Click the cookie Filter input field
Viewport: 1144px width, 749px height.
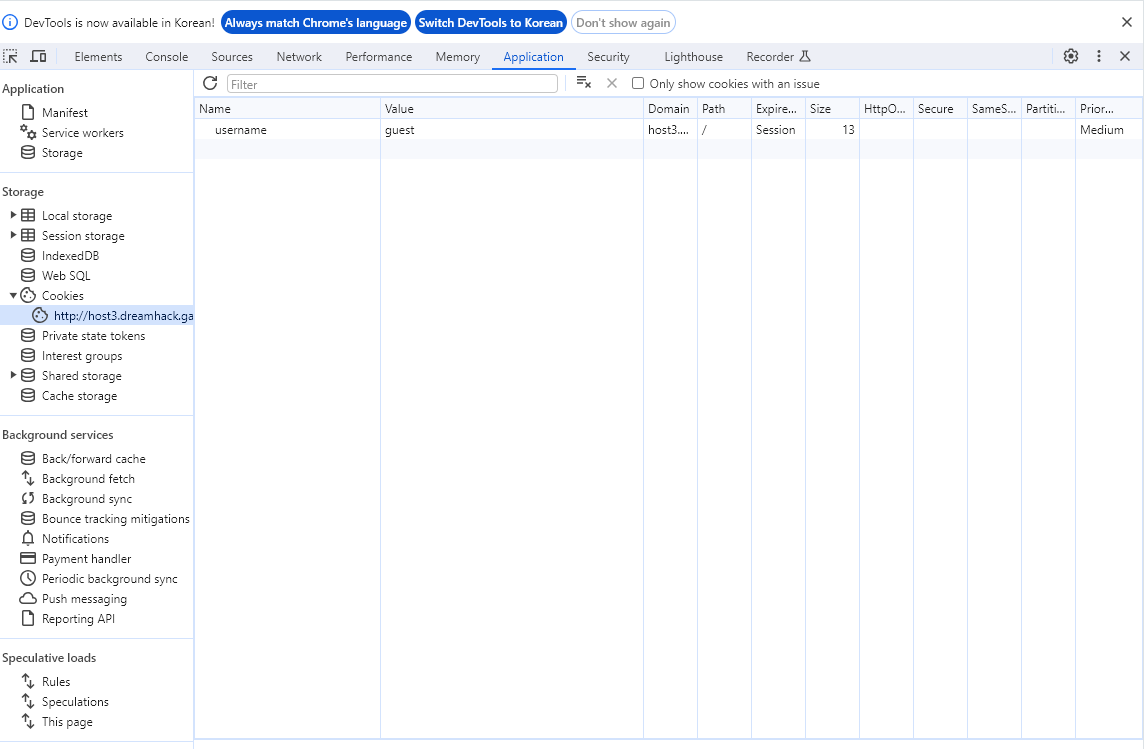coord(393,84)
